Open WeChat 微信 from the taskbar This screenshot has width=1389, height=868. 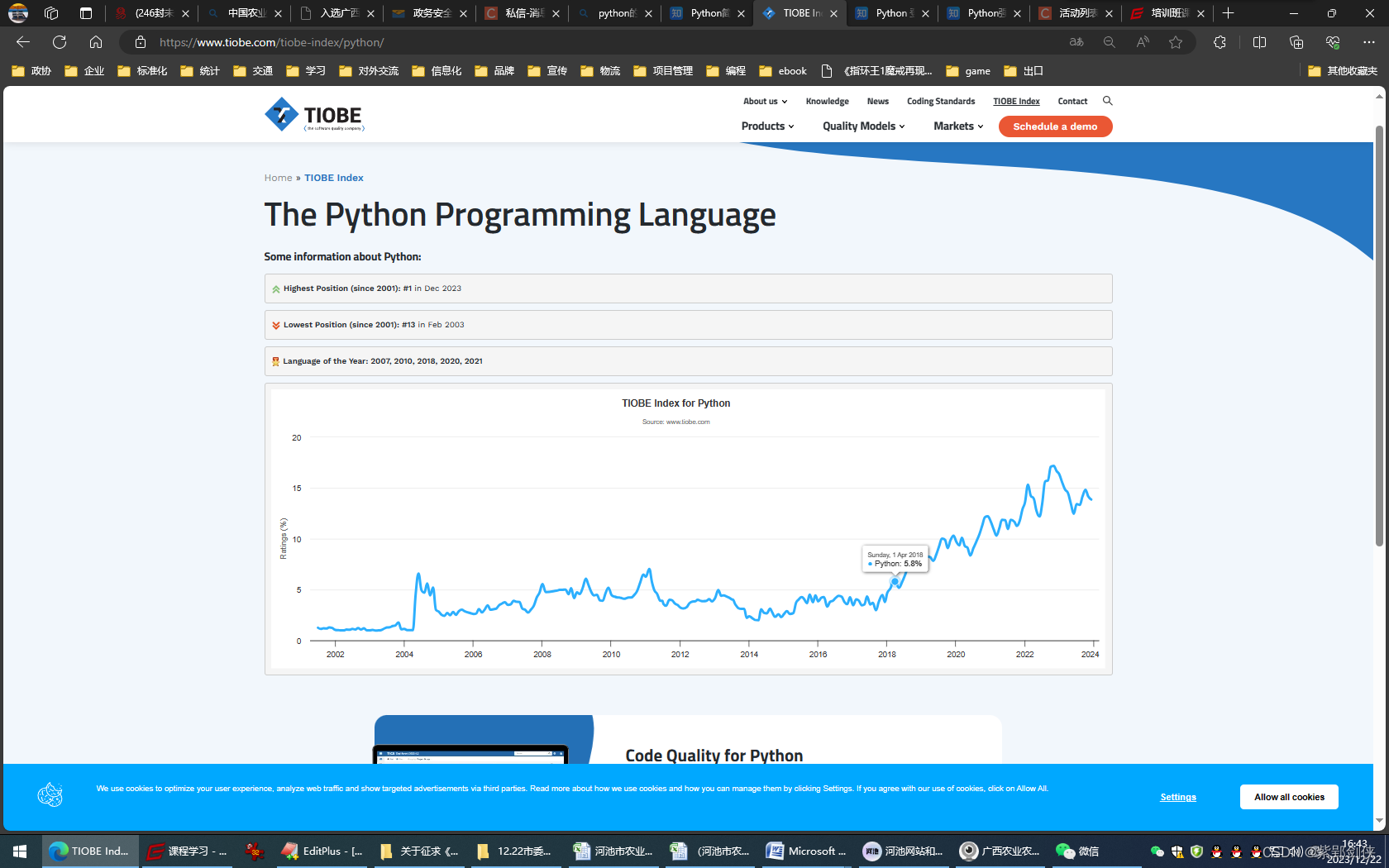click(1078, 851)
